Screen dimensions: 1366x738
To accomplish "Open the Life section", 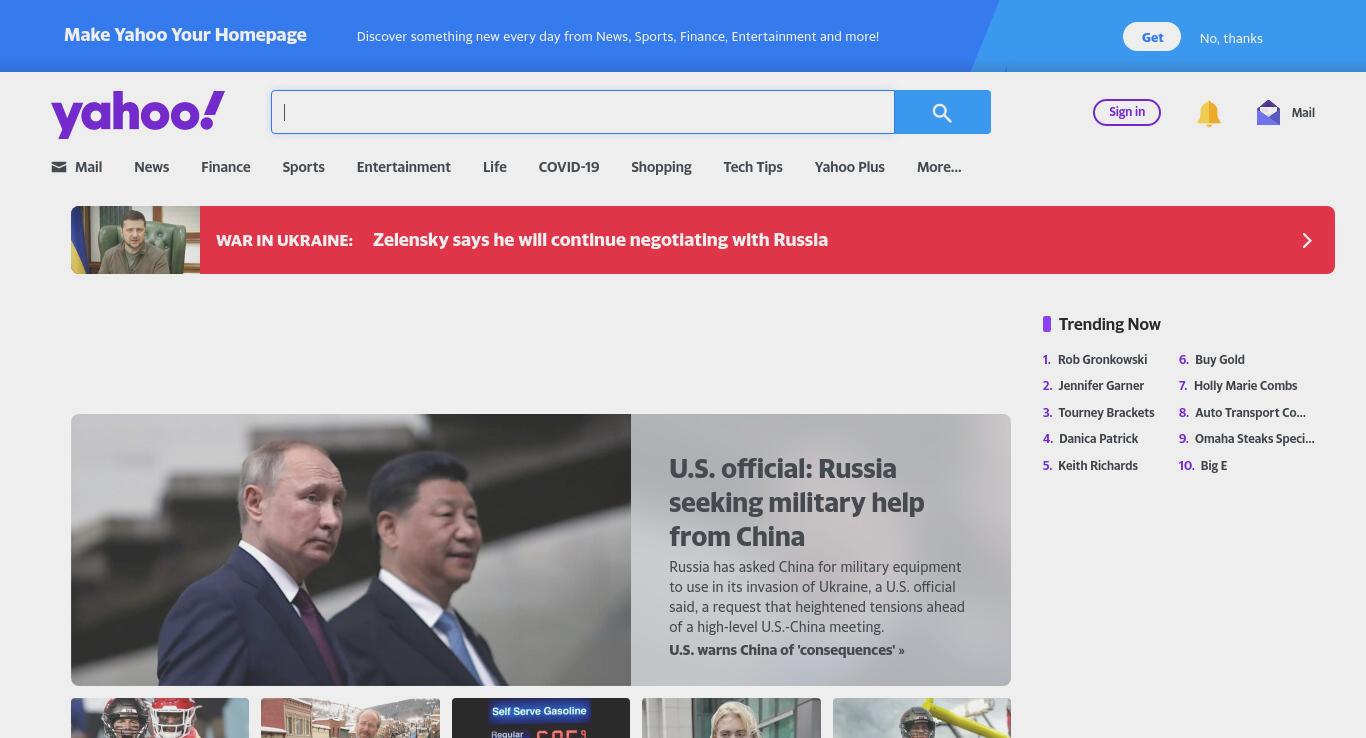I will point(495,167).
